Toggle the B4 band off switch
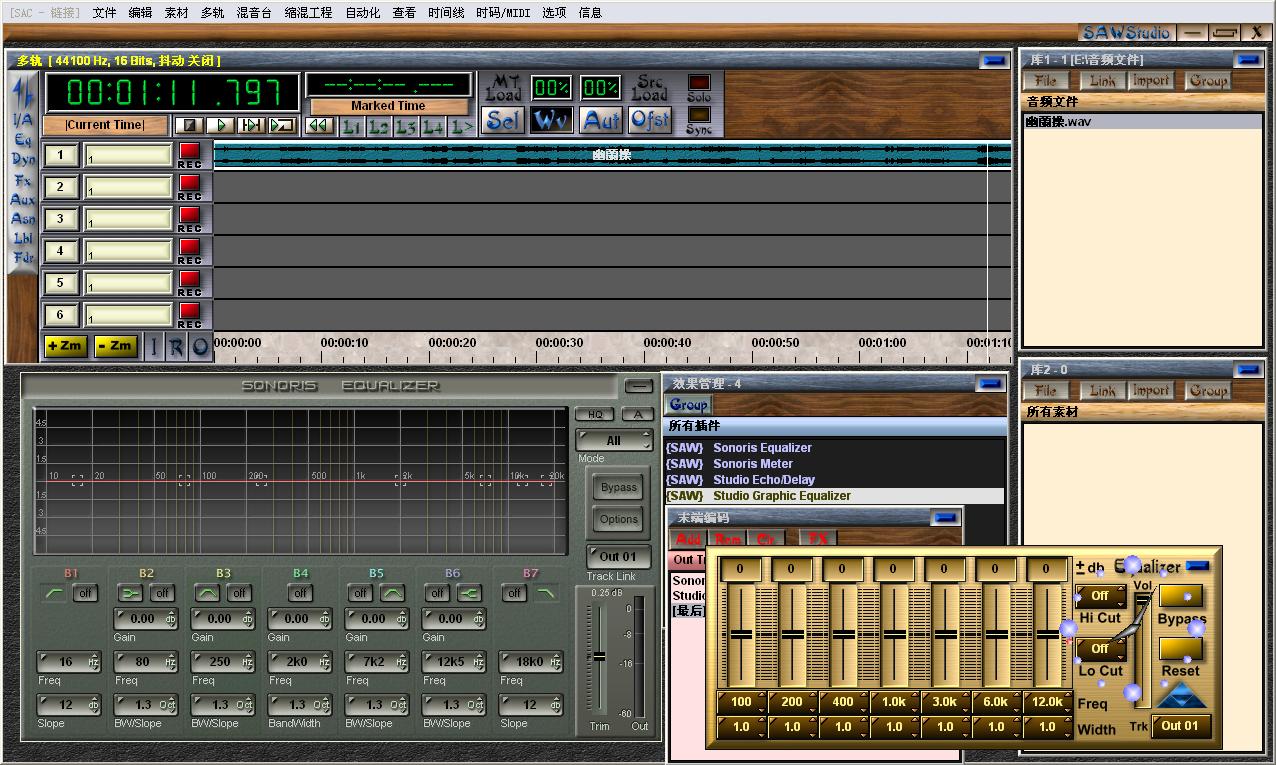 [x=300, y=593]
